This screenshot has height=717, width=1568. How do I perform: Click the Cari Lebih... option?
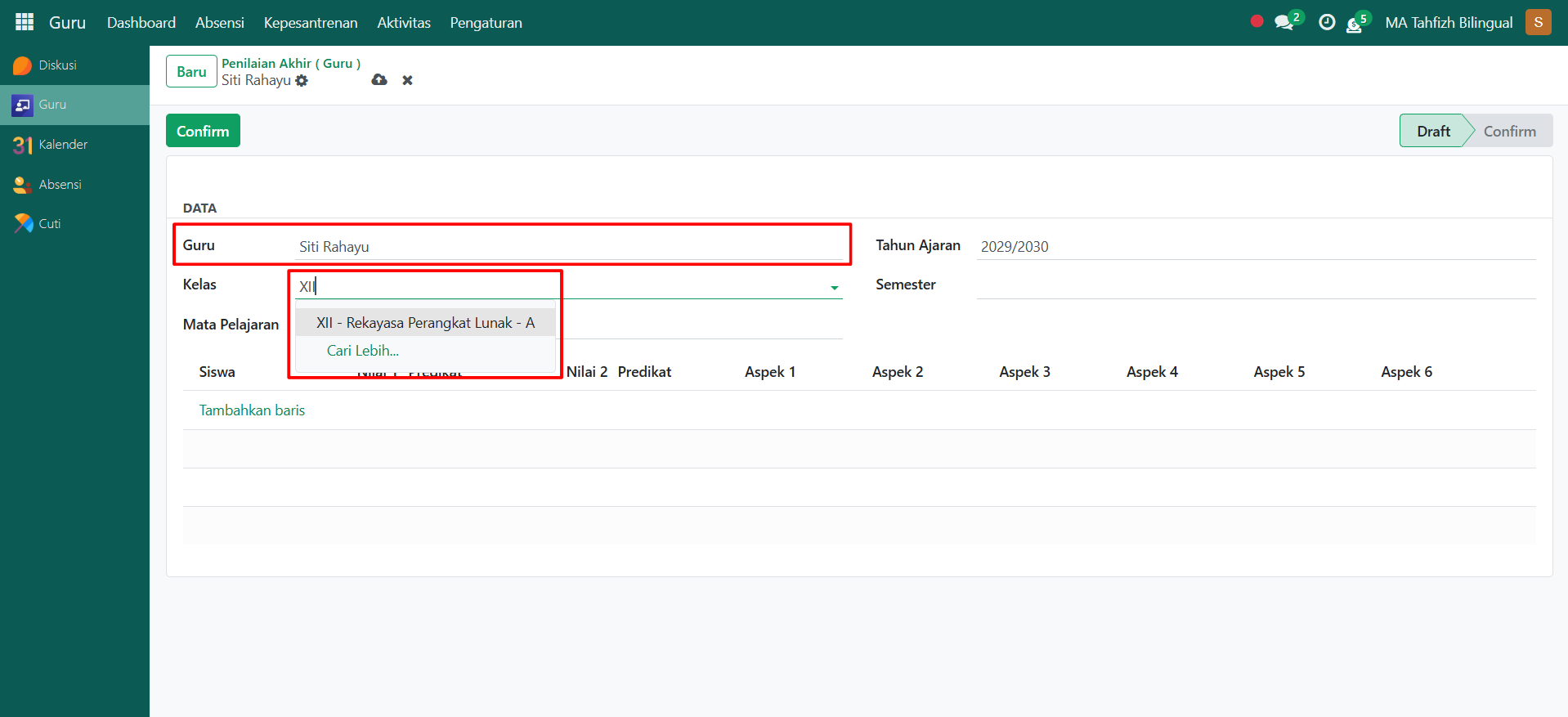click(363, 351)
